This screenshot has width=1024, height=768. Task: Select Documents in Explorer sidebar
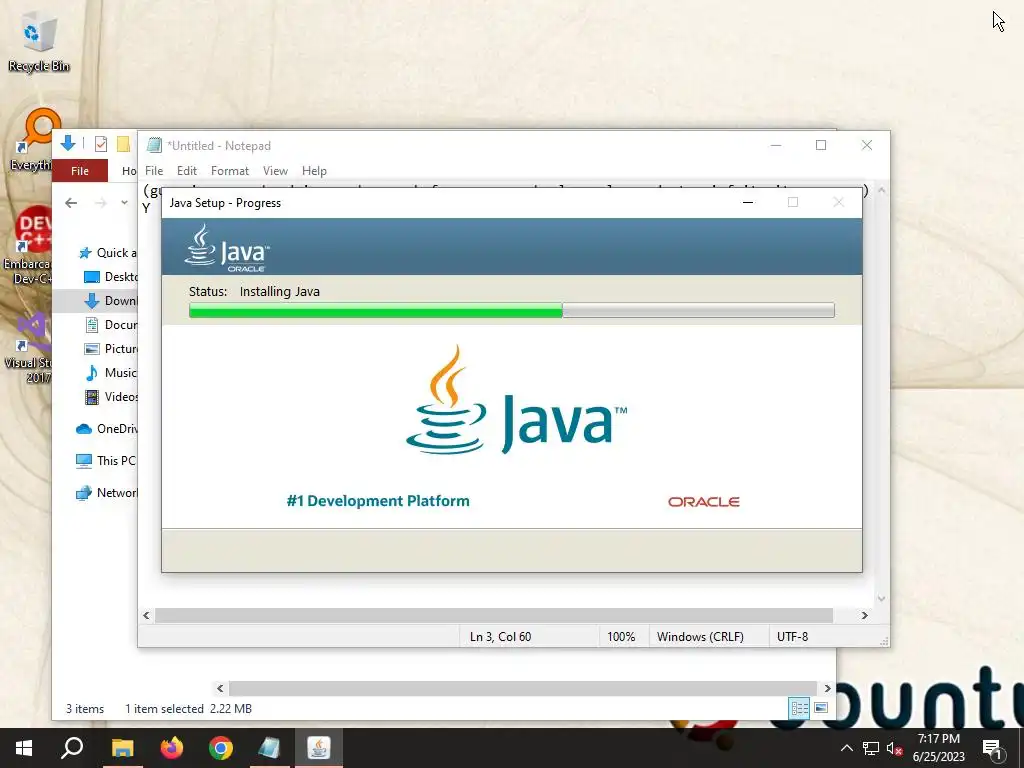pos(110,325)
